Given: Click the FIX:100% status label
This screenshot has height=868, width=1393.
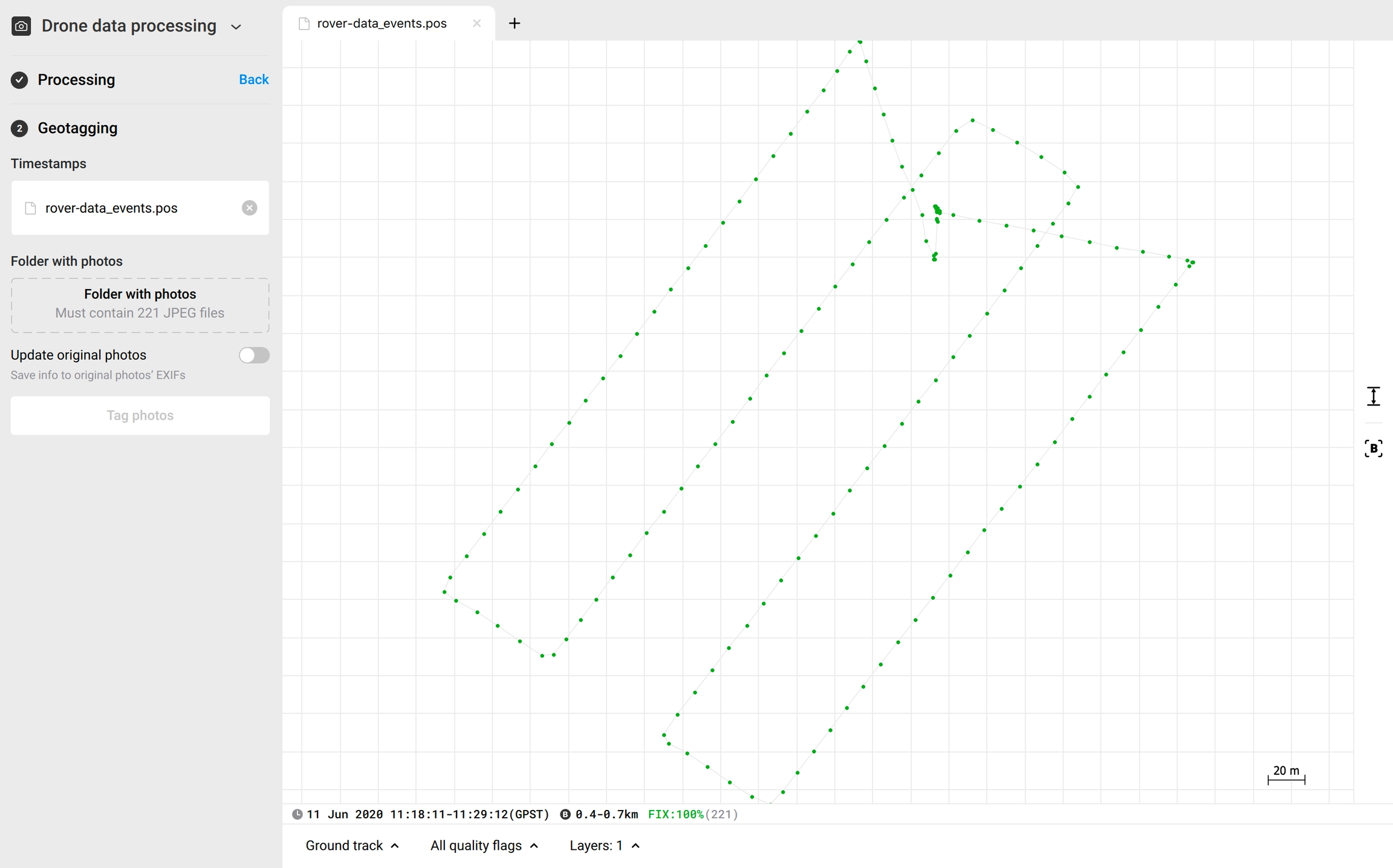Looking at the screenshot, I should (675, 814).
